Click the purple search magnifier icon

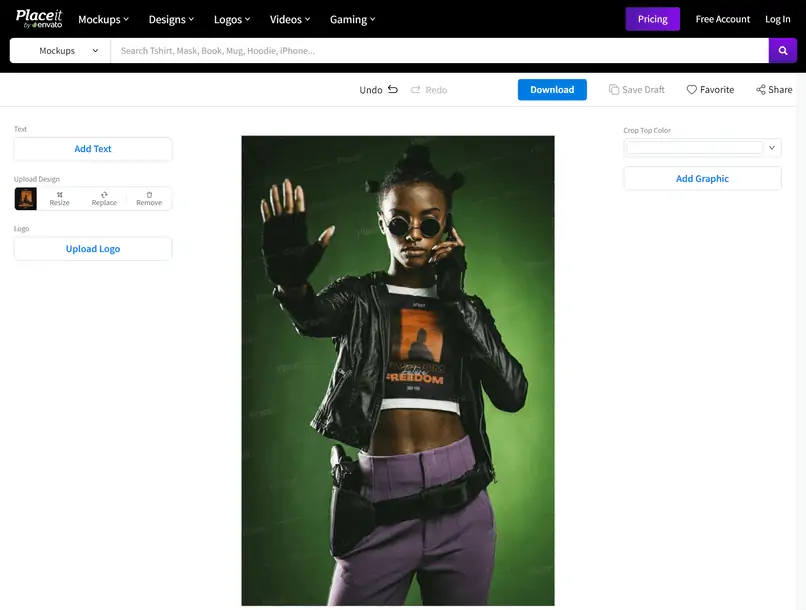[x=782, y=50]
